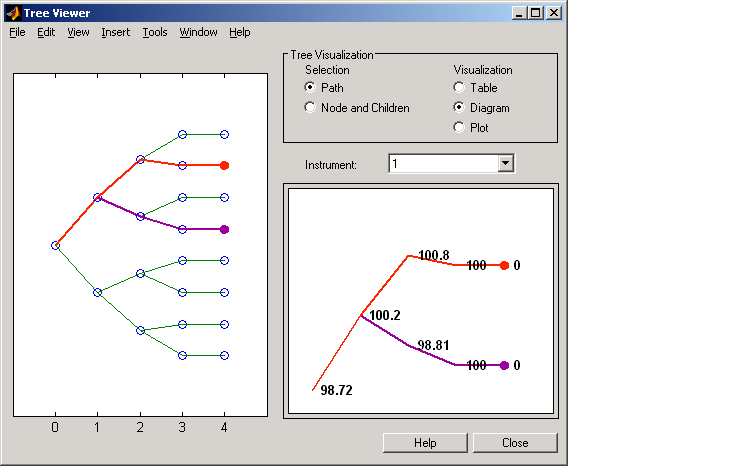Click the top-most node at time 3
This screenshot has height=467, width=740.
183,134
